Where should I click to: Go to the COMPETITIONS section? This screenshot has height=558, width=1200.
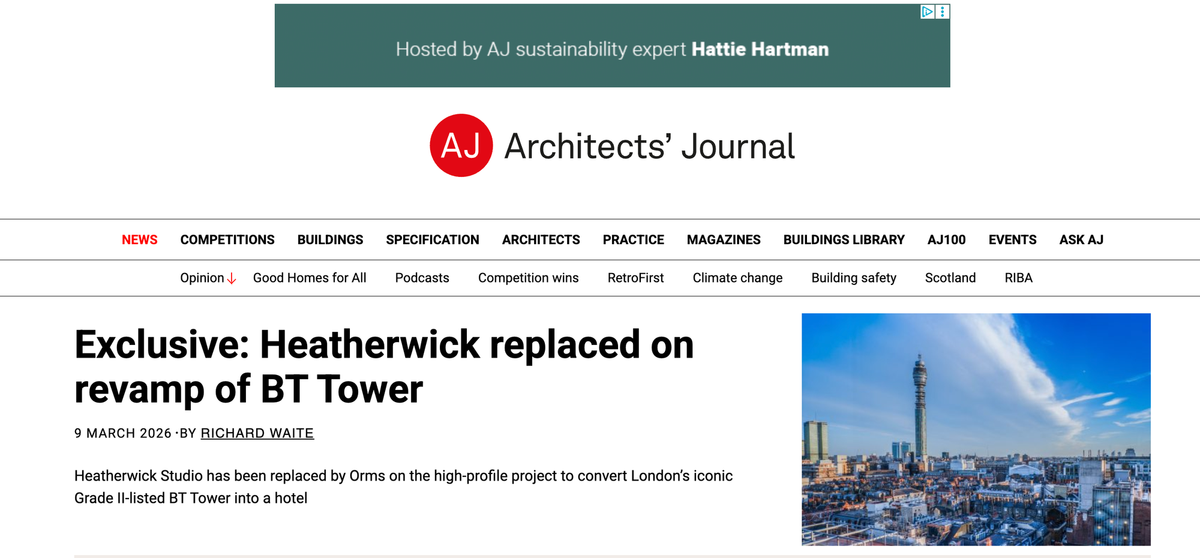(227, 240)
